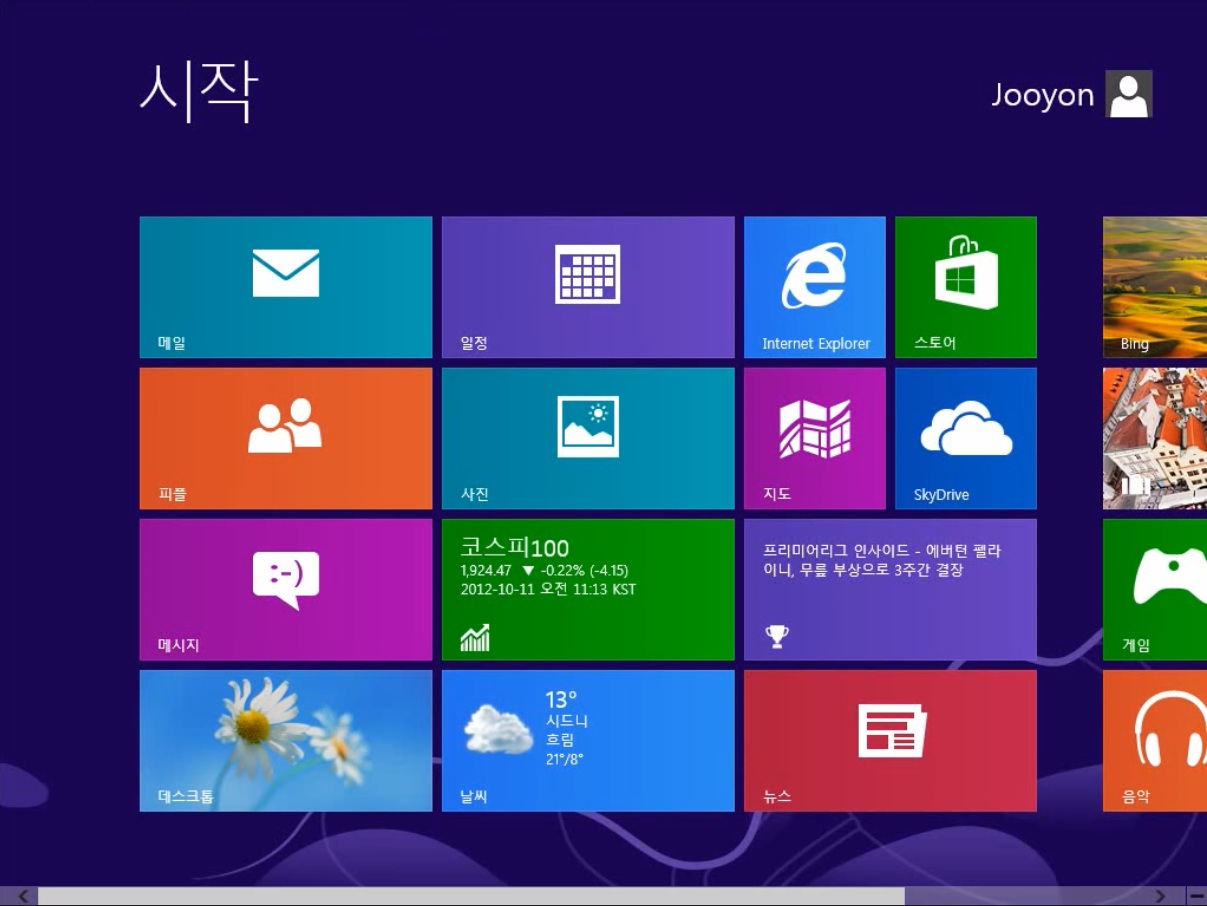Click the 시드니 weather location text
The image size is (1207, 906).
point(567,721)
